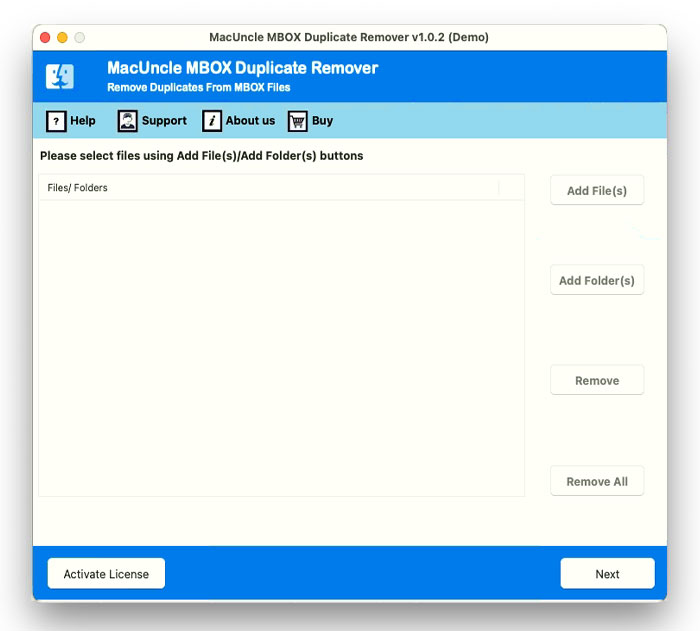This screenshot has height=631, width=700.
Task: Click the About us info icon
Action: tap(212, 121)
